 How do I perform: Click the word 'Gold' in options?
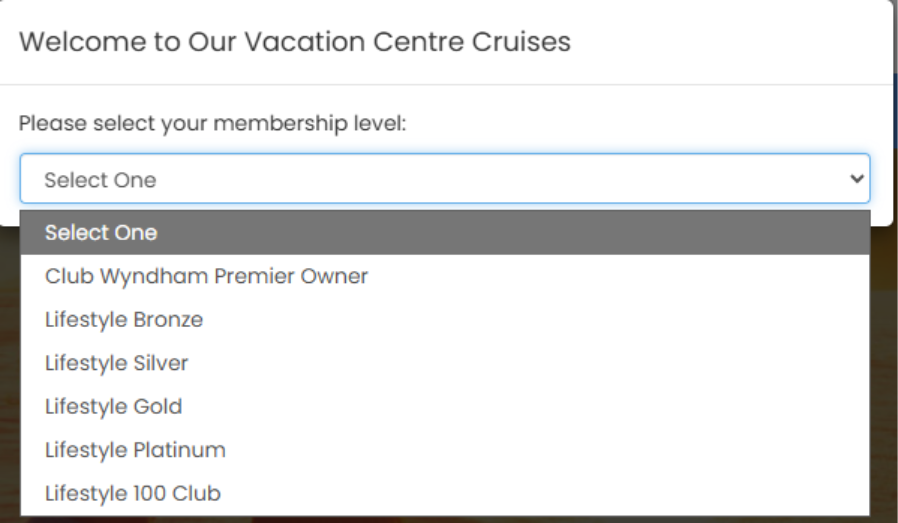tap(157, 407)
